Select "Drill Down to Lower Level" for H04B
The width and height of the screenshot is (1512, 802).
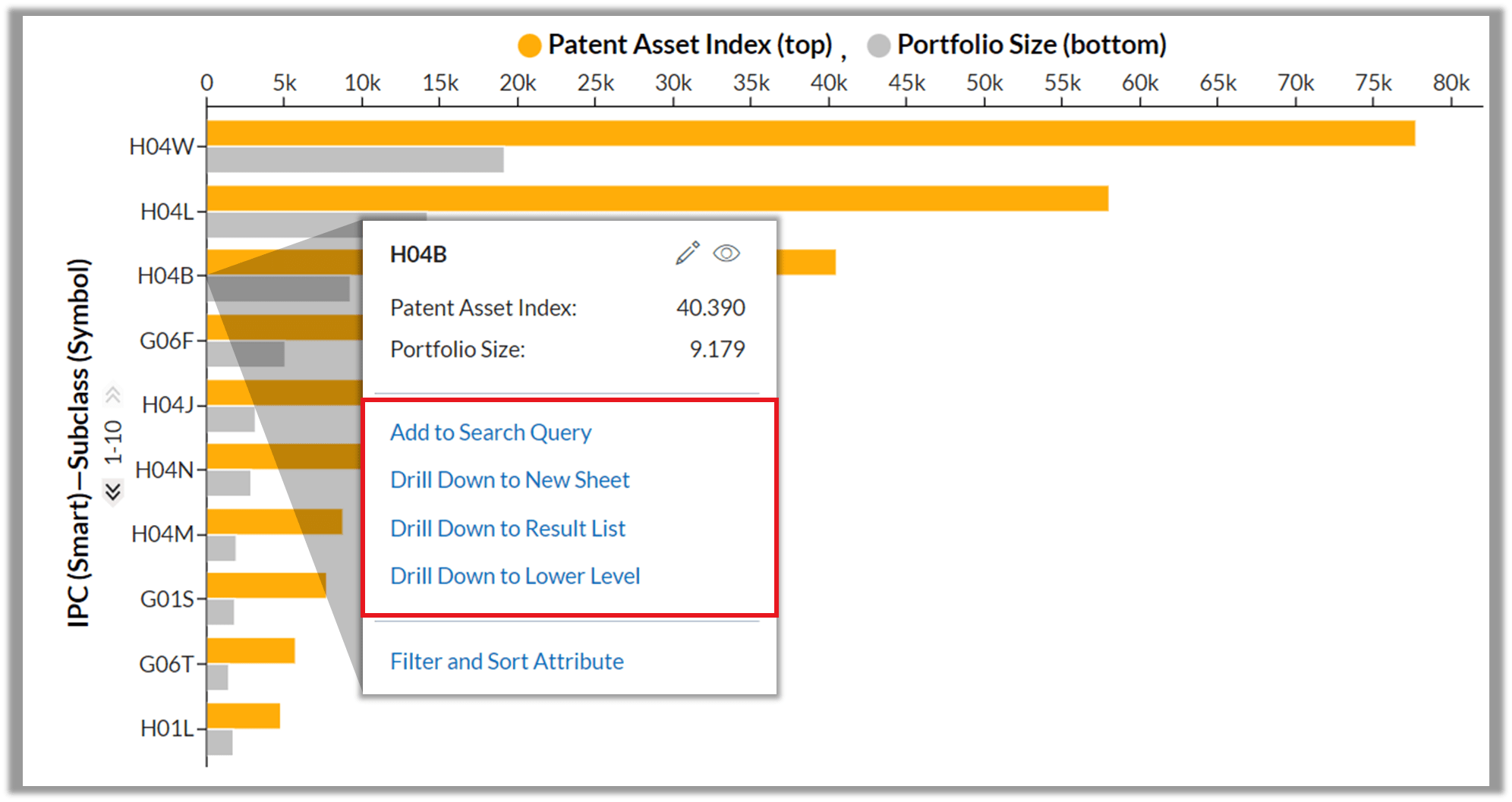[515, 576]
